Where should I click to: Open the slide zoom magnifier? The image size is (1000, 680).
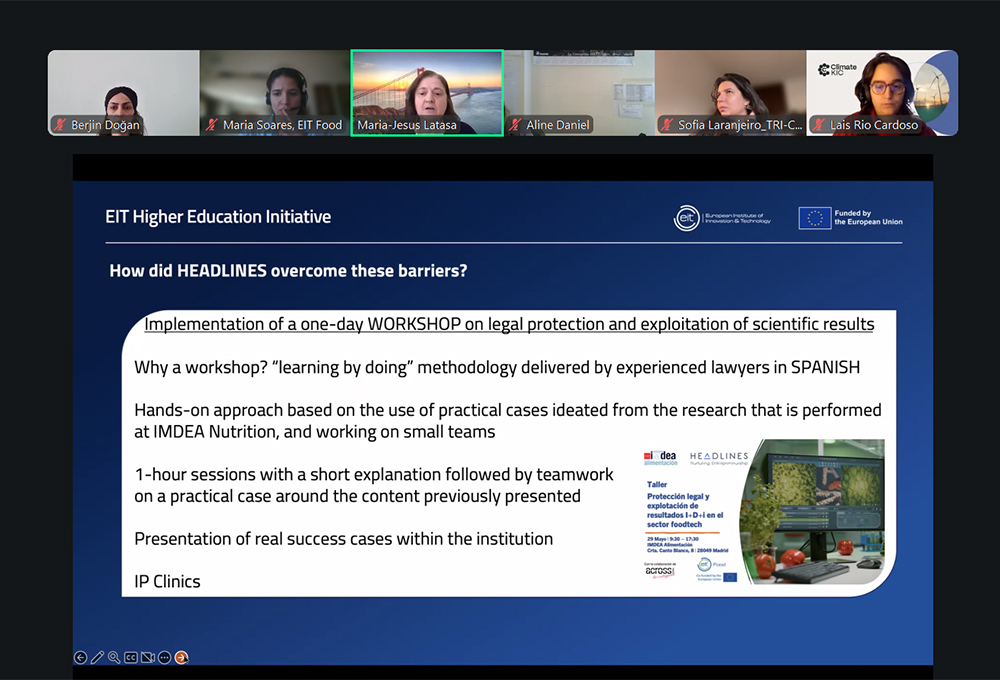click(x=114, y=657)
